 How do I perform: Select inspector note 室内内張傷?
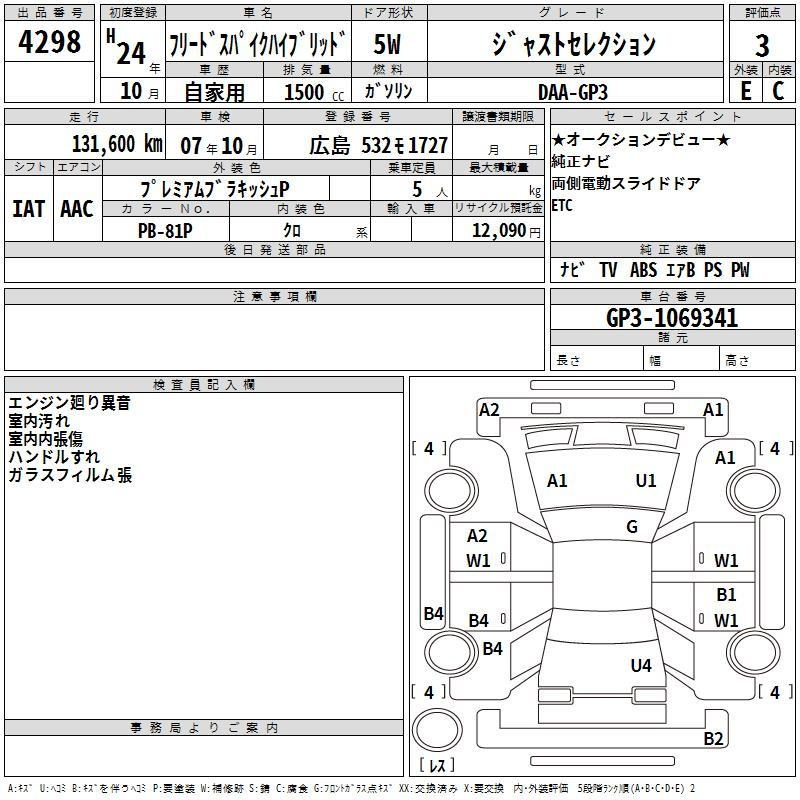pos(45,439)
